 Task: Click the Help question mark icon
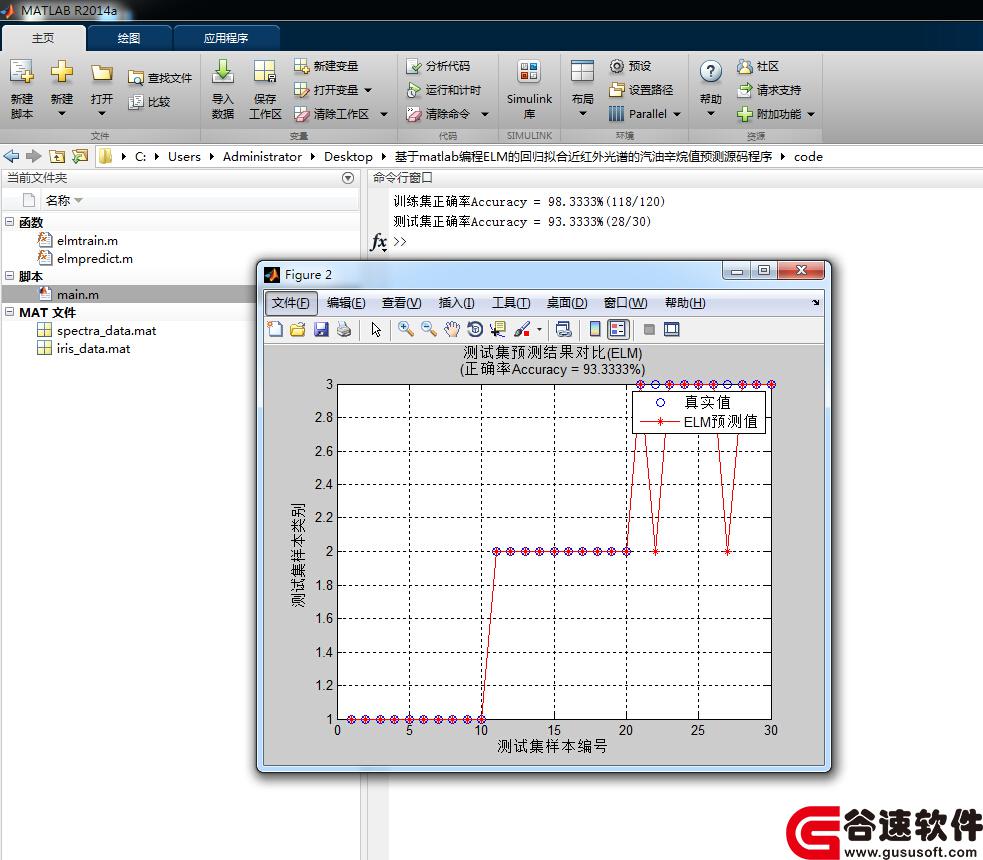(x=710, y=71)
